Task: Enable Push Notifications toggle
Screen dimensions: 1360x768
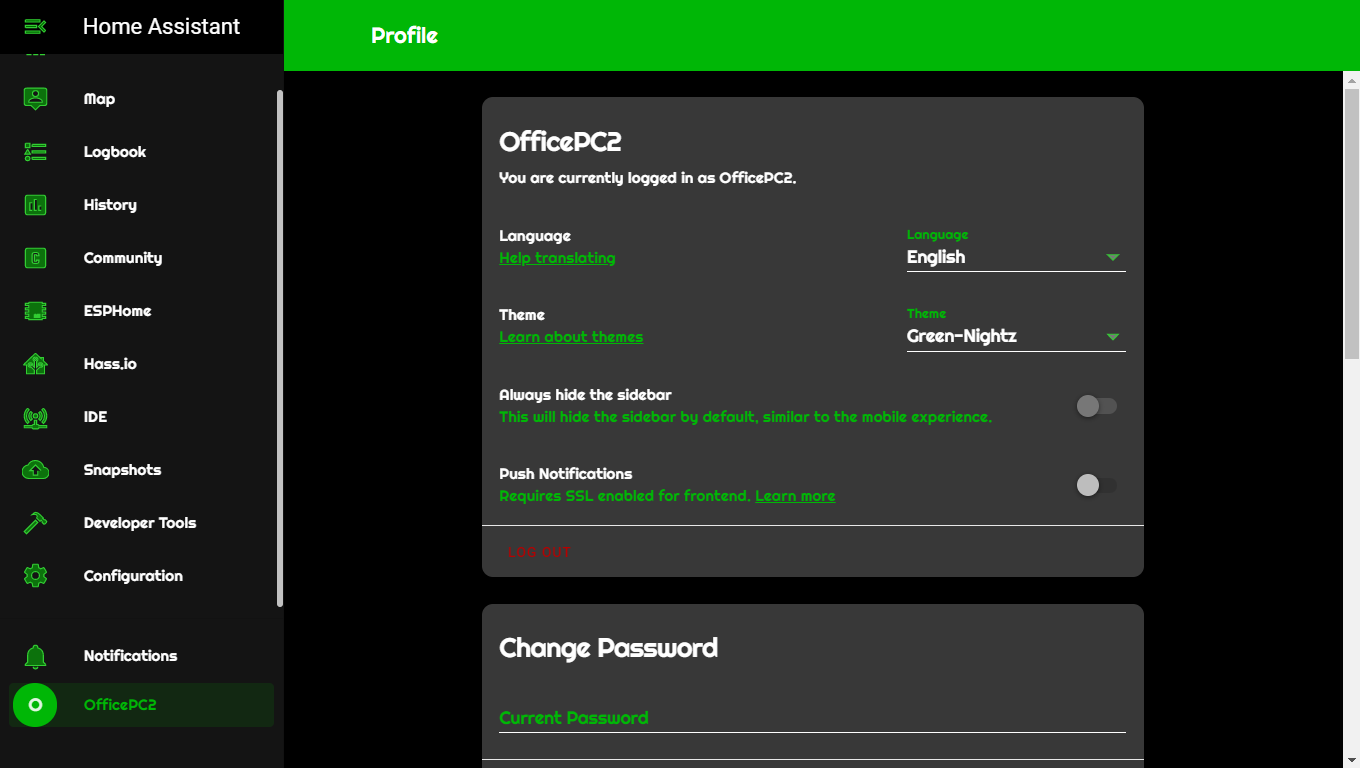Action: [x=1095, y=484]
